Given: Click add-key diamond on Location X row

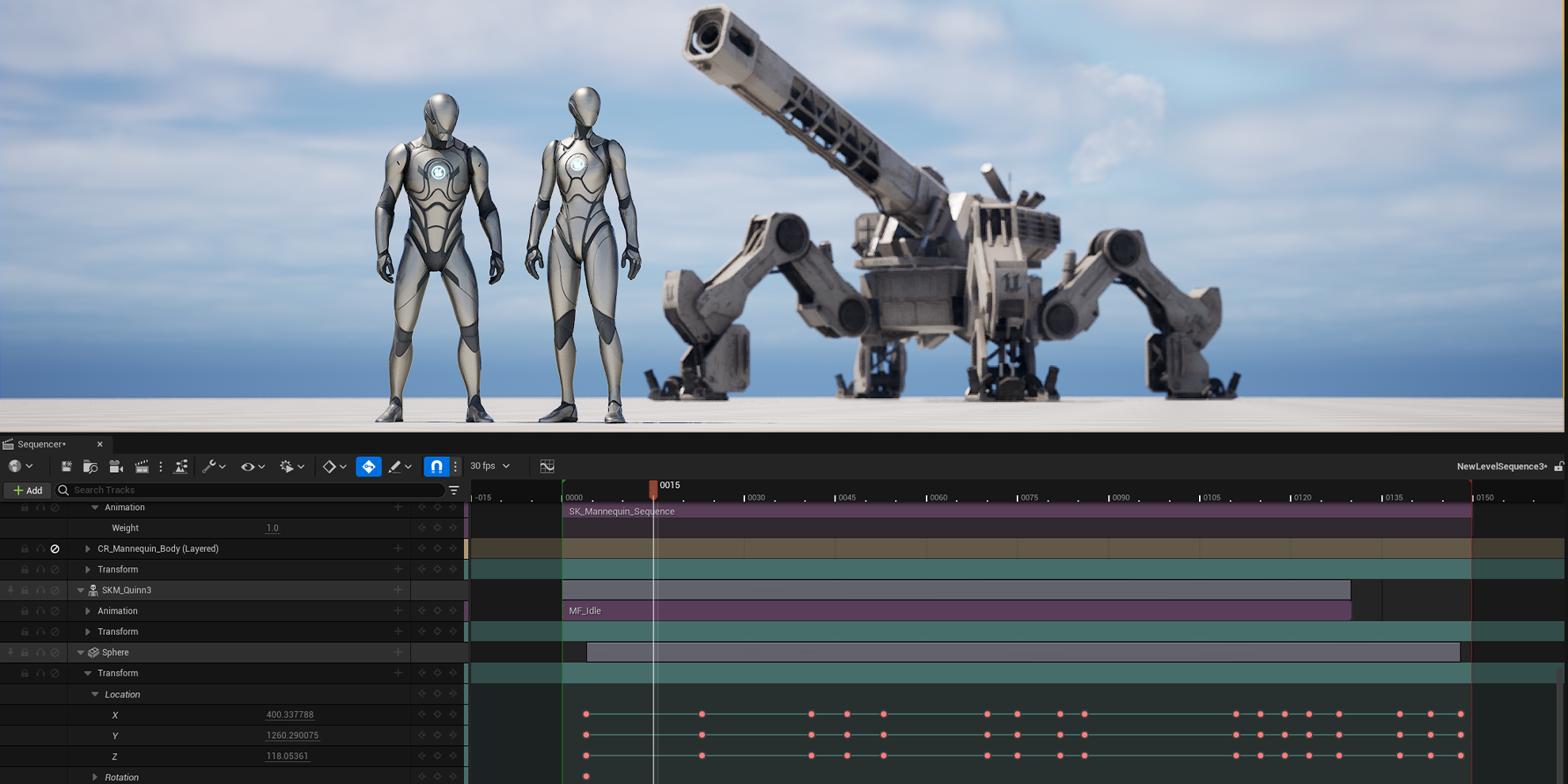Looking at the screenshot, I should point(437,714).
